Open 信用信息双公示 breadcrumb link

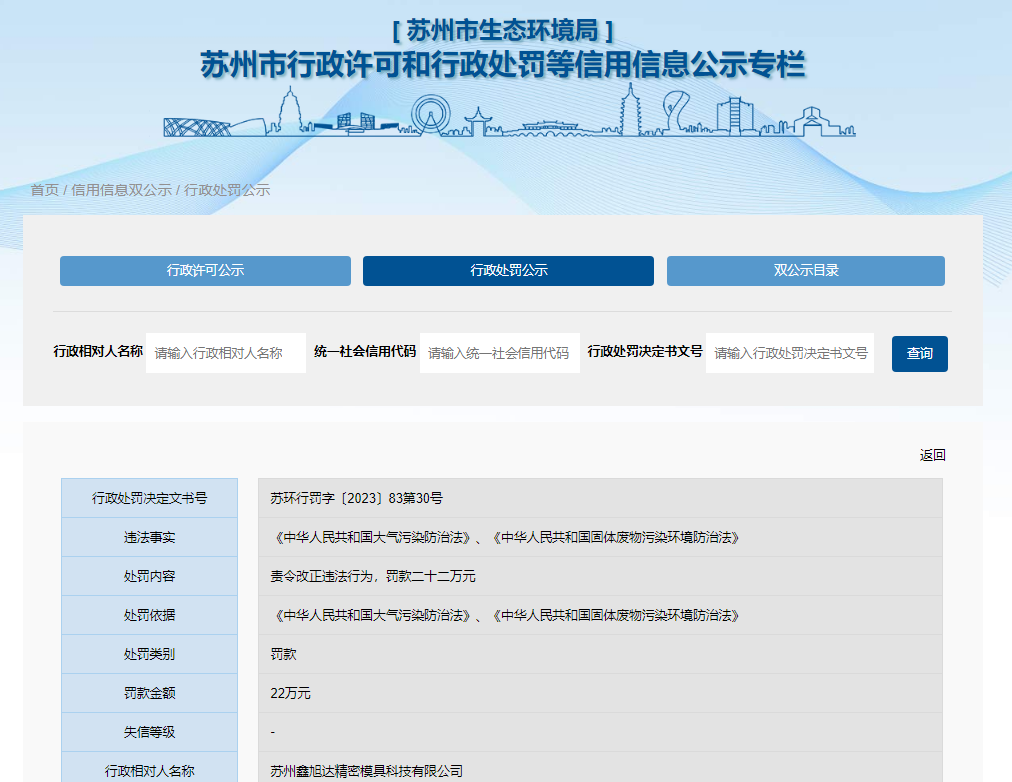[121, 190]
